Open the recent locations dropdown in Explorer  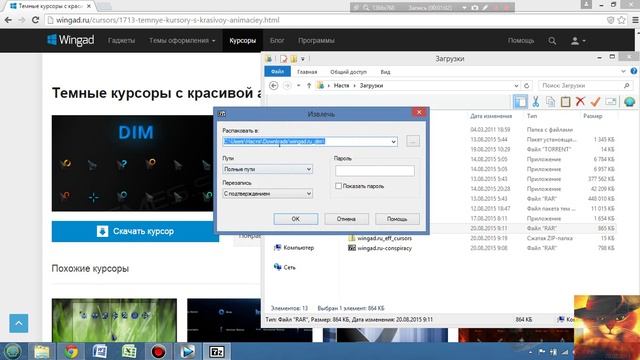click(298, 85)
